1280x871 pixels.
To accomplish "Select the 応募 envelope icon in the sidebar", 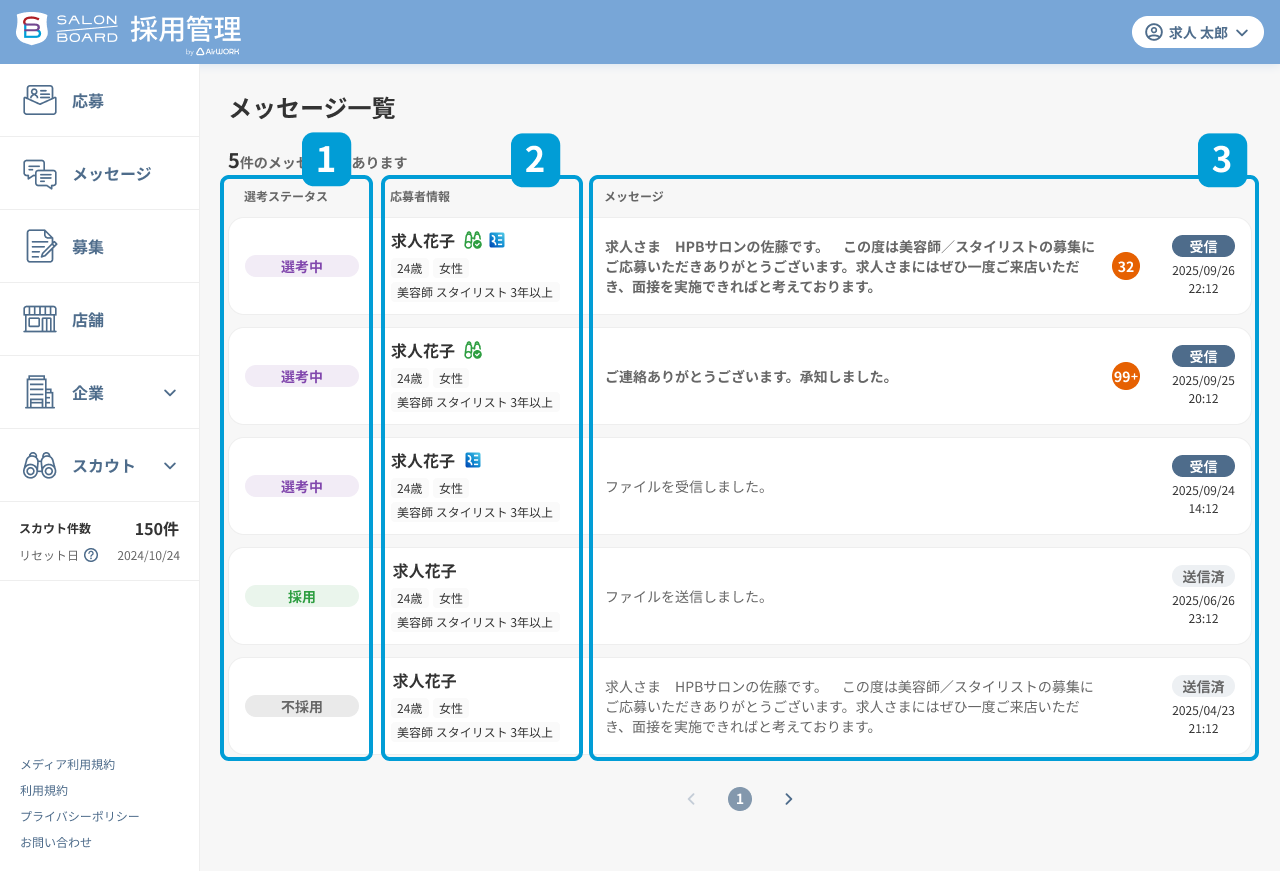I will click(x=42, y=99).
